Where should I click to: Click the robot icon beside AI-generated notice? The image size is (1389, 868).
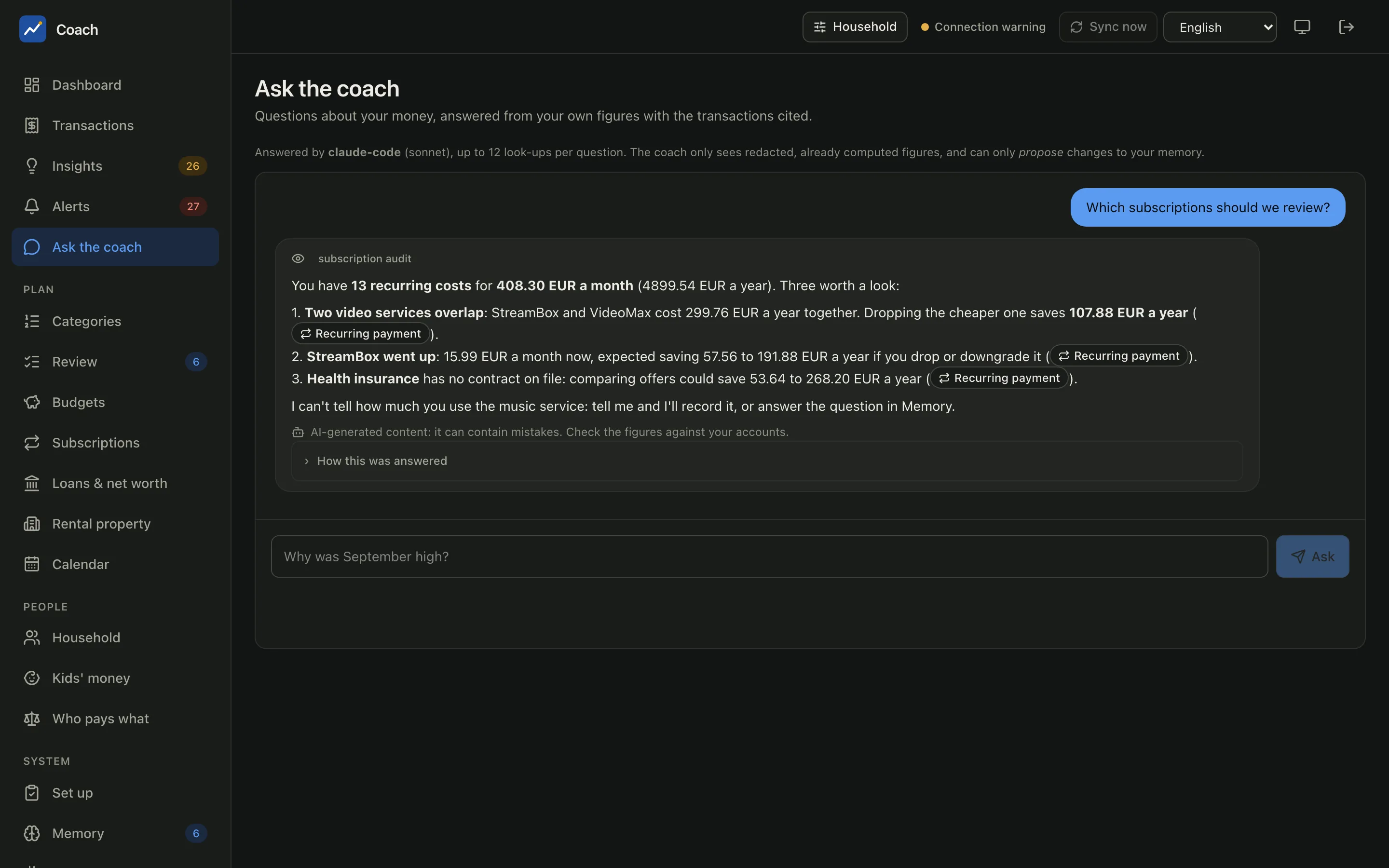pos(298,432)
